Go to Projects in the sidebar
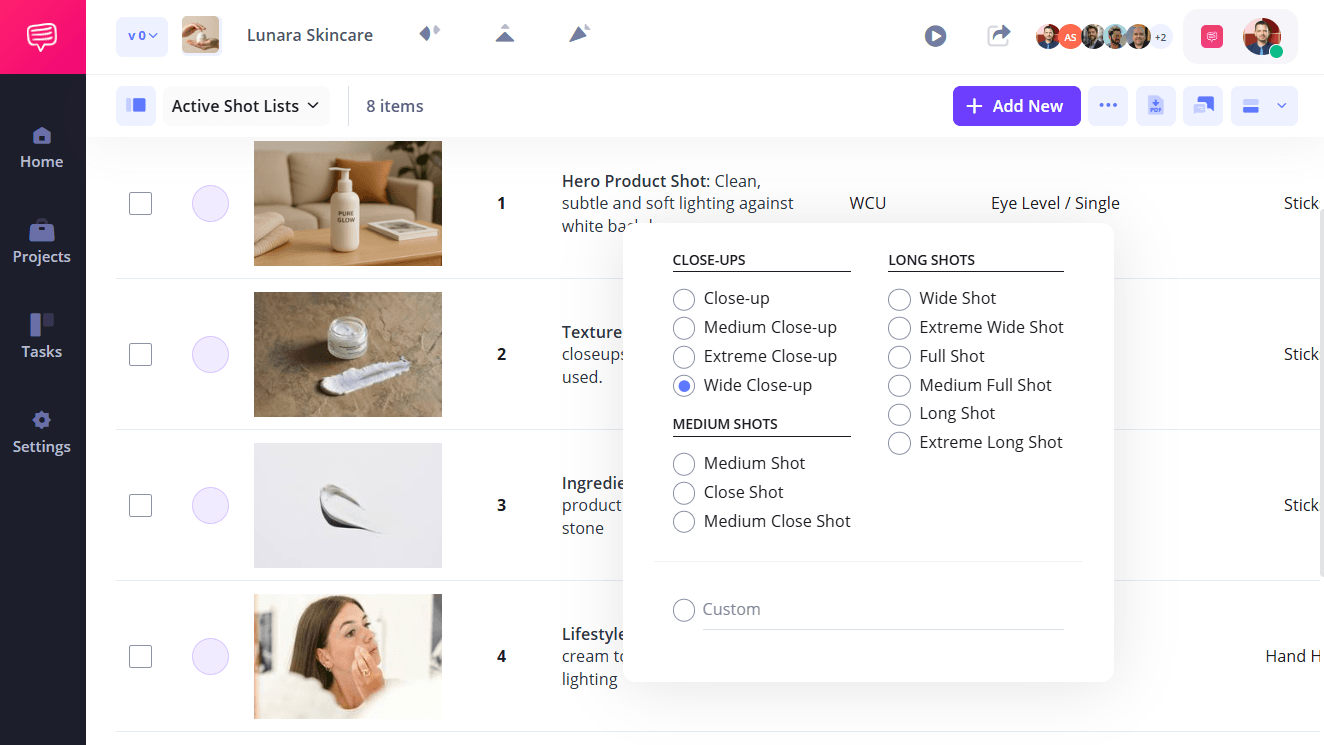The image size is (1324, 745). (42, 243)
